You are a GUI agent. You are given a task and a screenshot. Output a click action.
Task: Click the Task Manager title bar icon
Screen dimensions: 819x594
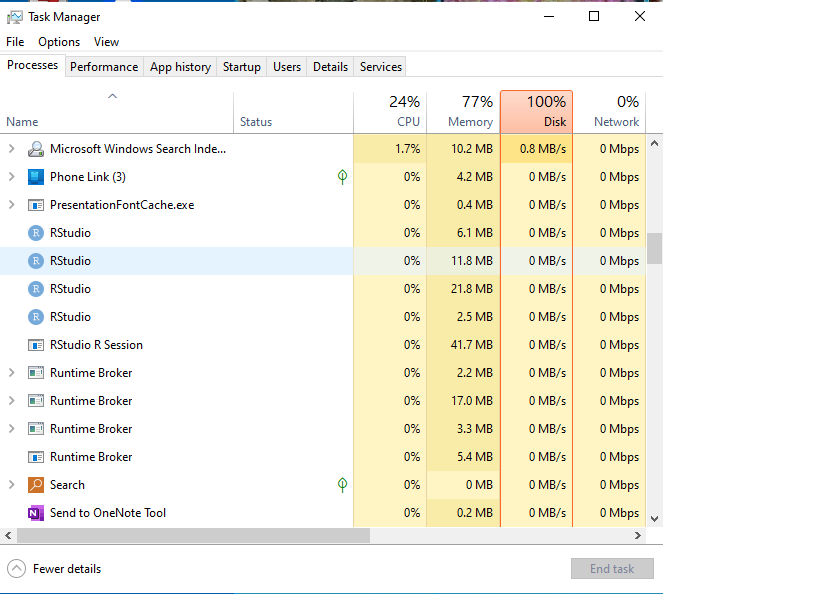coord(15,17)
